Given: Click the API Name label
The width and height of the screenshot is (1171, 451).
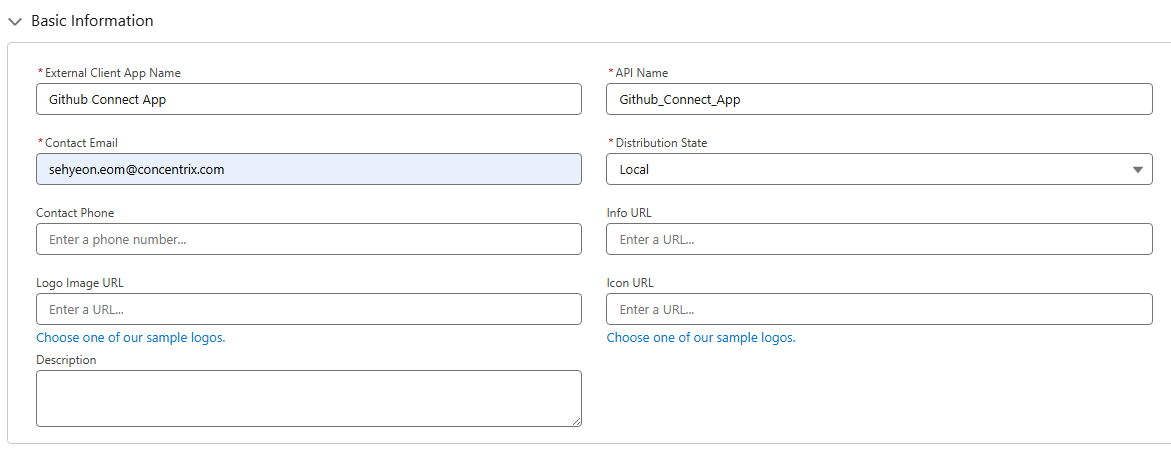Looking at the screenshot, I should [641, 73].
